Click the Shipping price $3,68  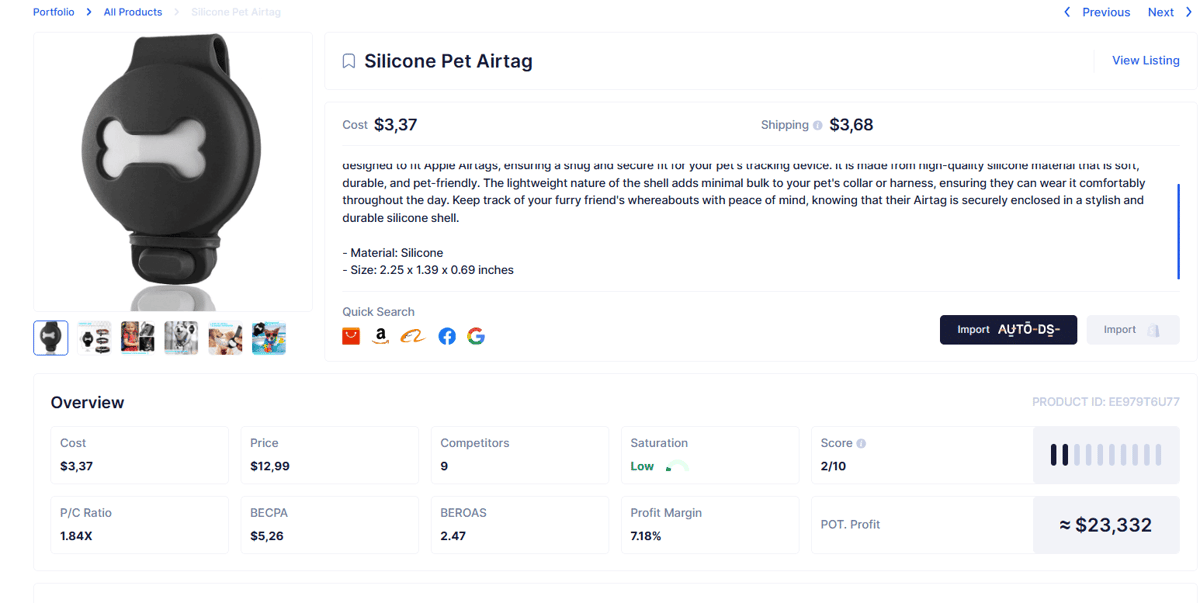852,125
